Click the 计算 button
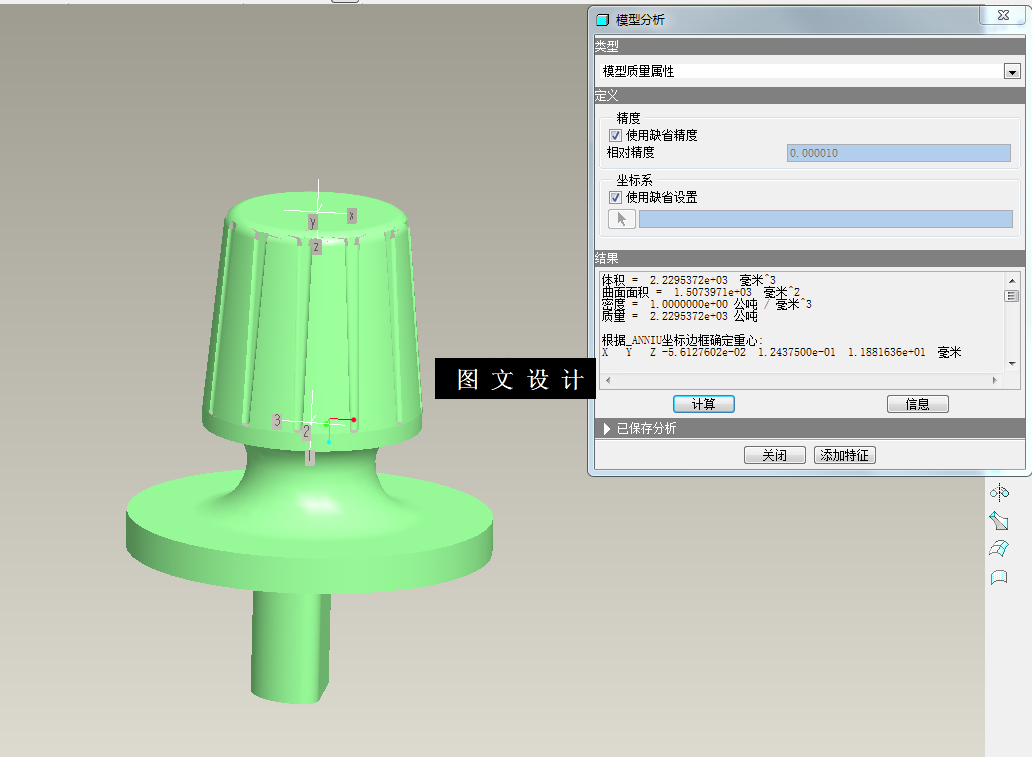The height and width of the screenshot is (757, 1032). point(704,404)
